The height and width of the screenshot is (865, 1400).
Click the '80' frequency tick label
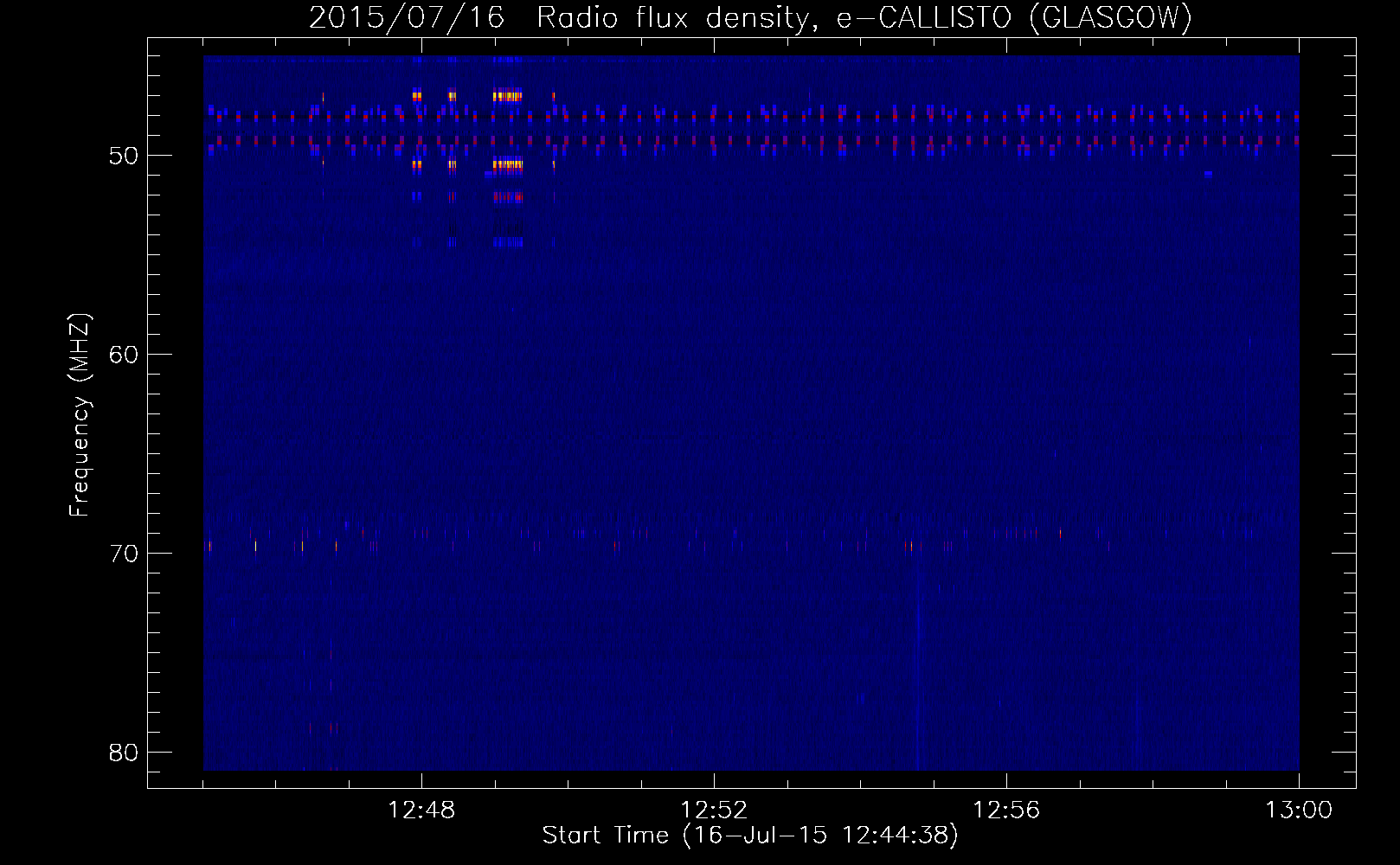[x=124, y=753]
